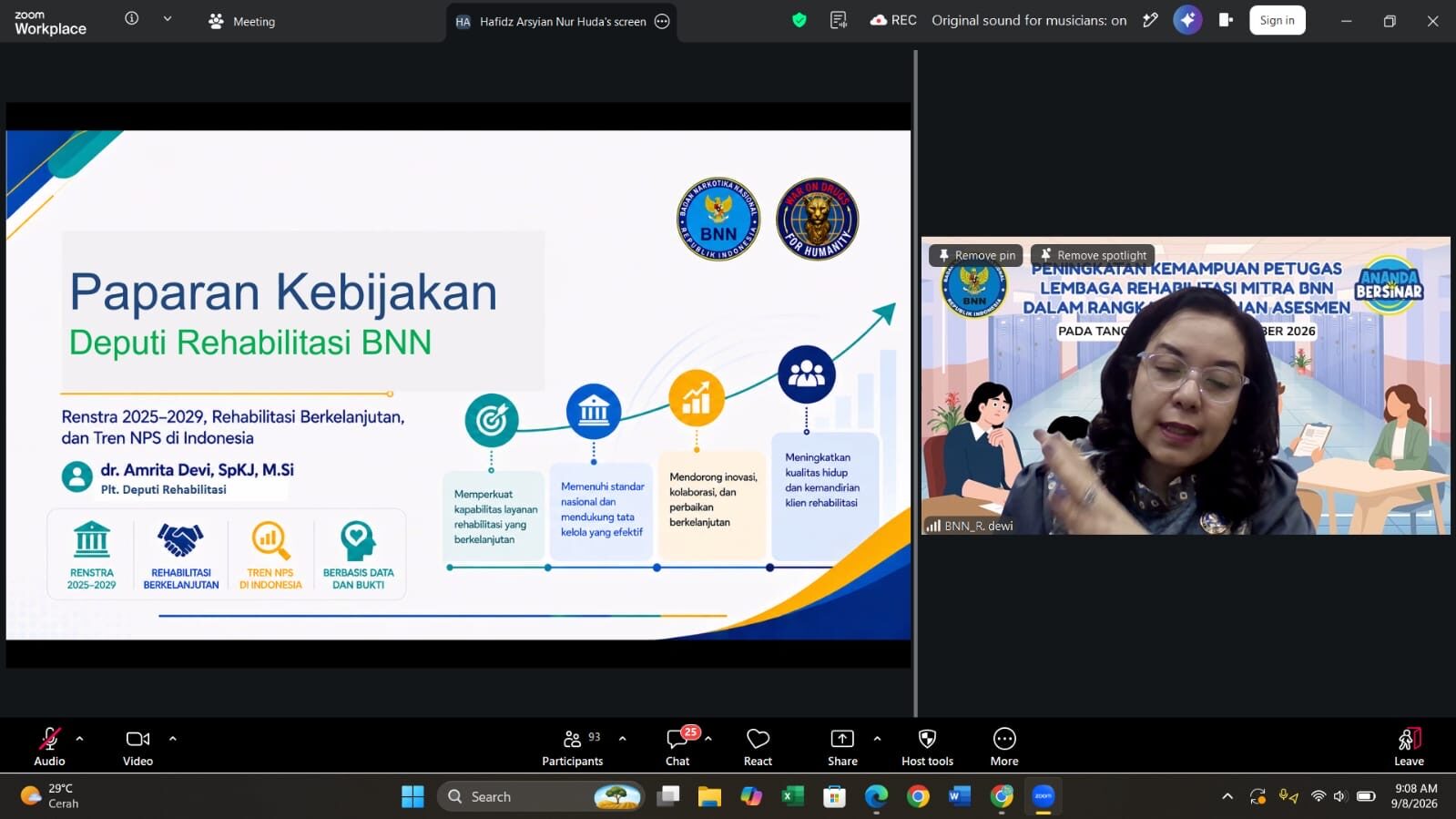Expand dropdown arrow beside meeting info
Viewport: 1456px width, 819px height.
(168, 18)
